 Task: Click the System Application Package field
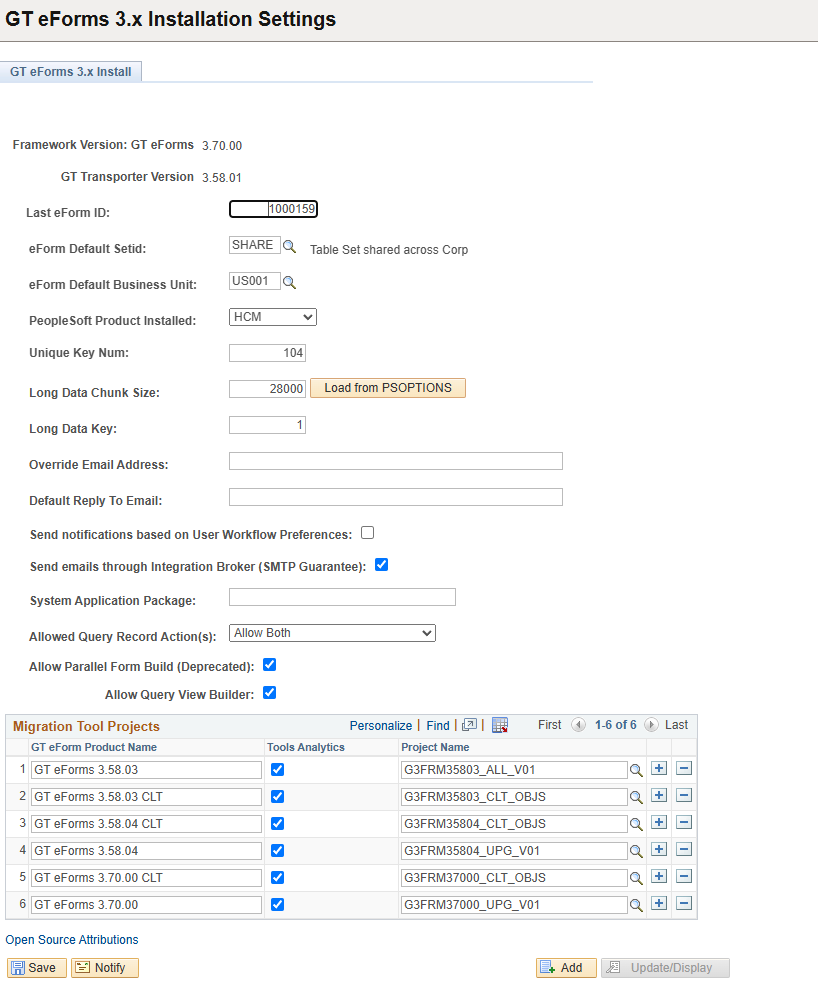click(x=343, y=597)
